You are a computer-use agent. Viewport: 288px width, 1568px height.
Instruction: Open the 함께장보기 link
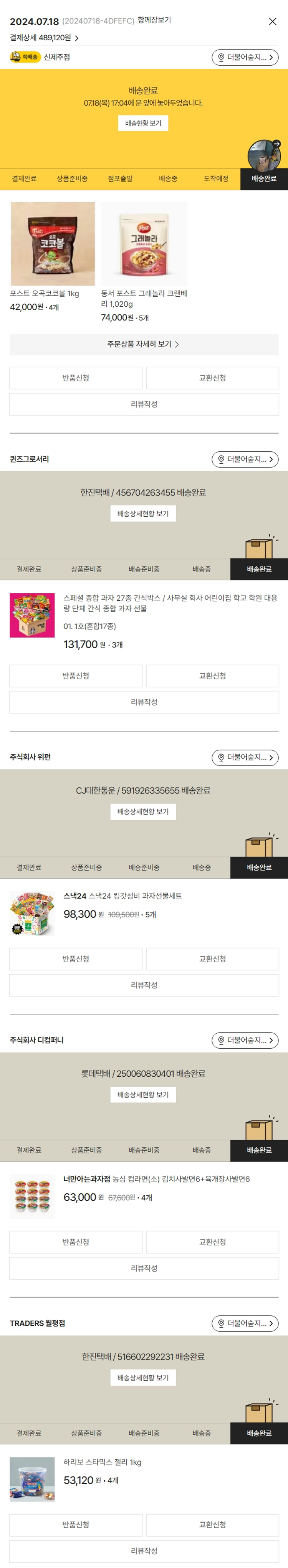tap(154, 20)
